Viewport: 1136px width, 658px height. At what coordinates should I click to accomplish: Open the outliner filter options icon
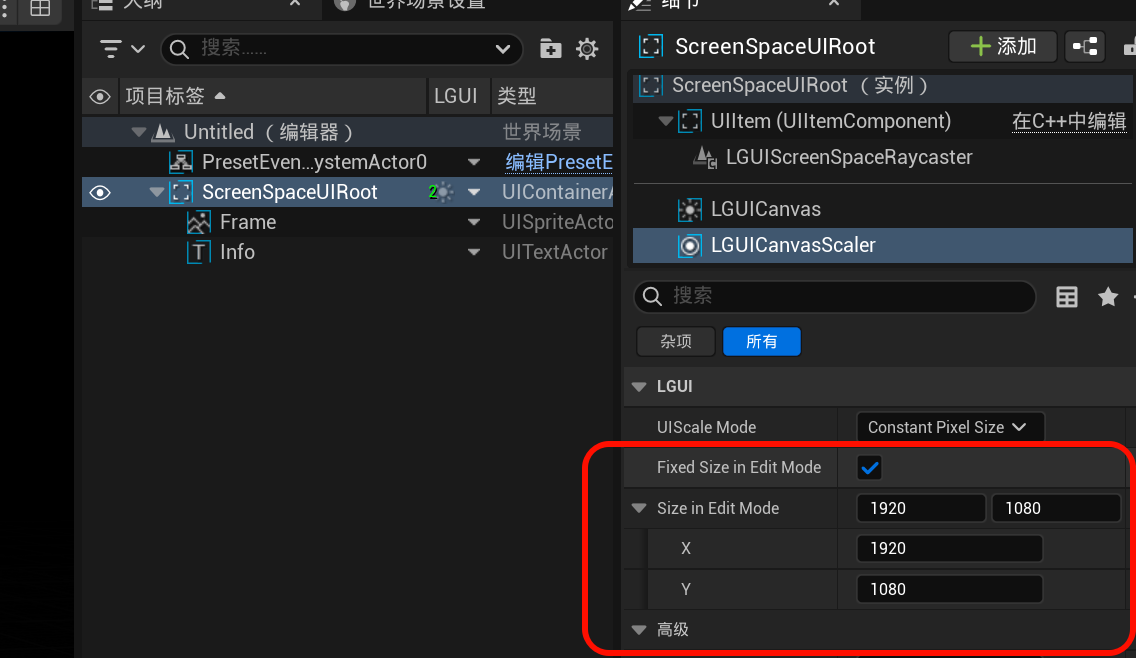[x=122, y=48]
